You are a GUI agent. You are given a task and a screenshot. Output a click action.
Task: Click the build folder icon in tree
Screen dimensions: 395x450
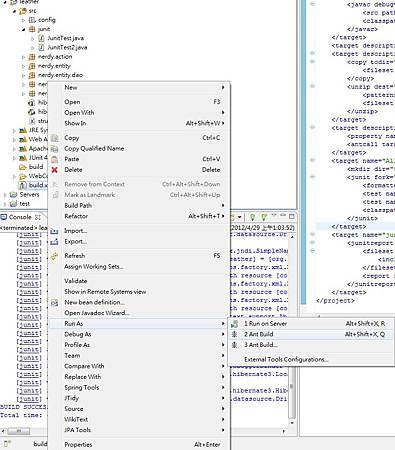23,167
